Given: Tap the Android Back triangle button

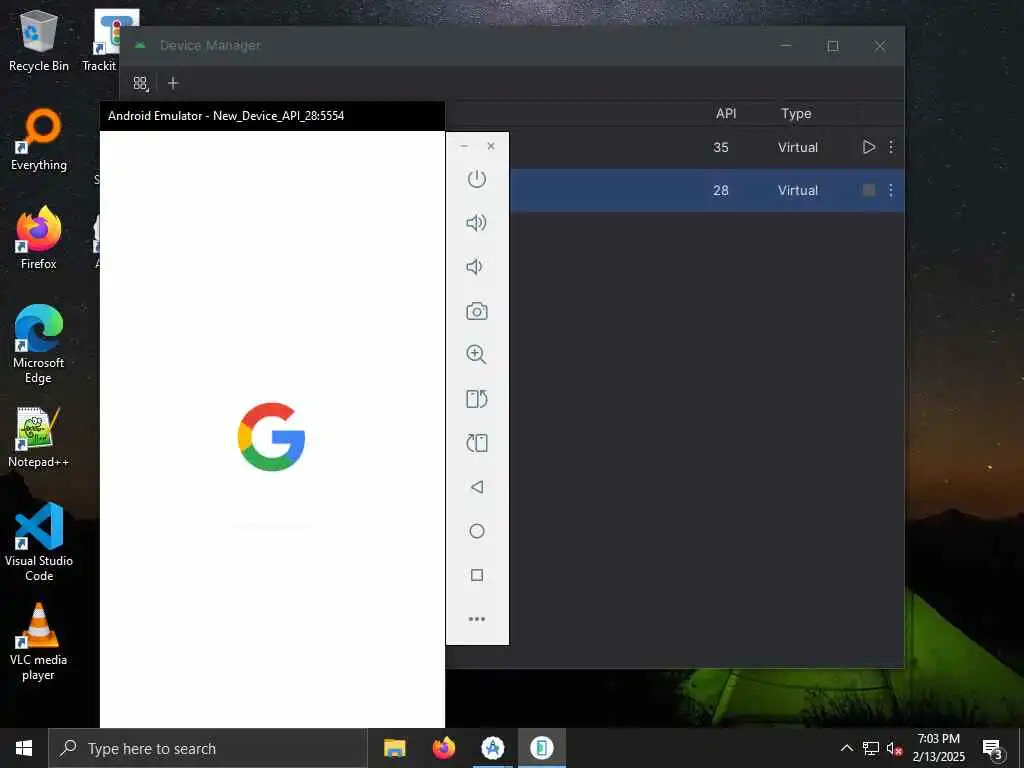Looking at the screenshot, I should [x=477, y=487].
